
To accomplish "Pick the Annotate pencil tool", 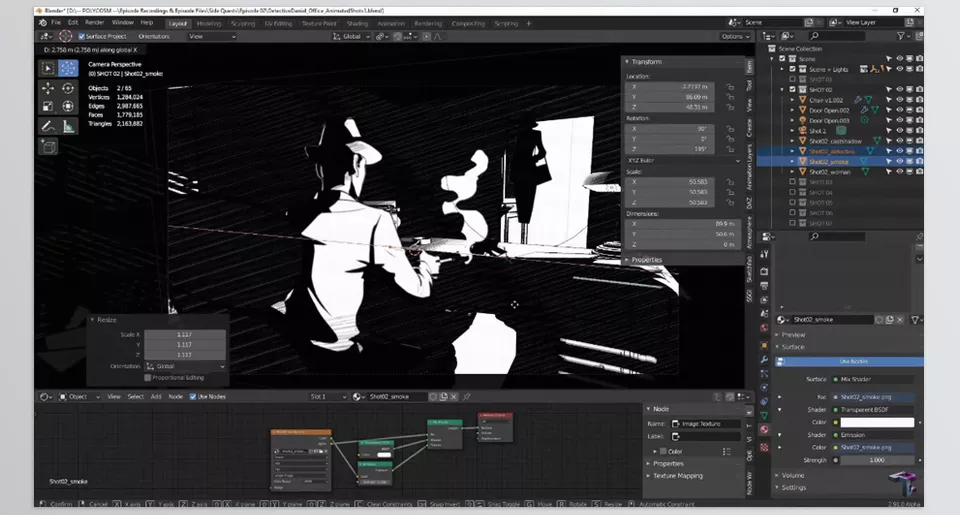I will 47,126.
